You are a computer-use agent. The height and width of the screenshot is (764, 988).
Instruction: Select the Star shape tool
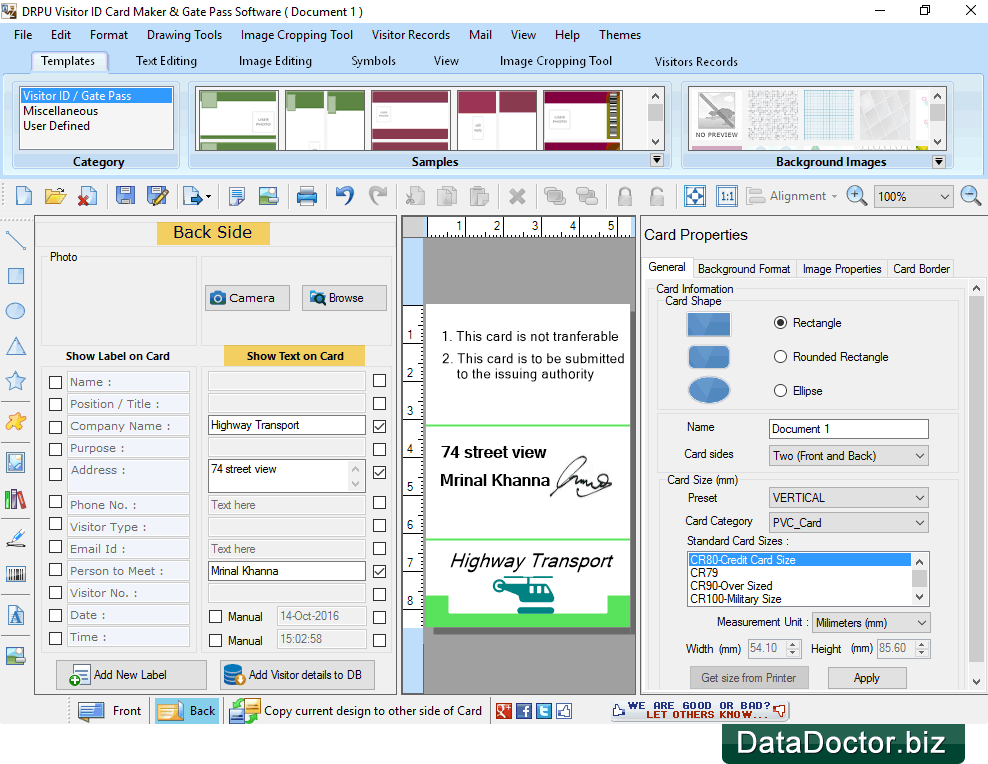15,380
